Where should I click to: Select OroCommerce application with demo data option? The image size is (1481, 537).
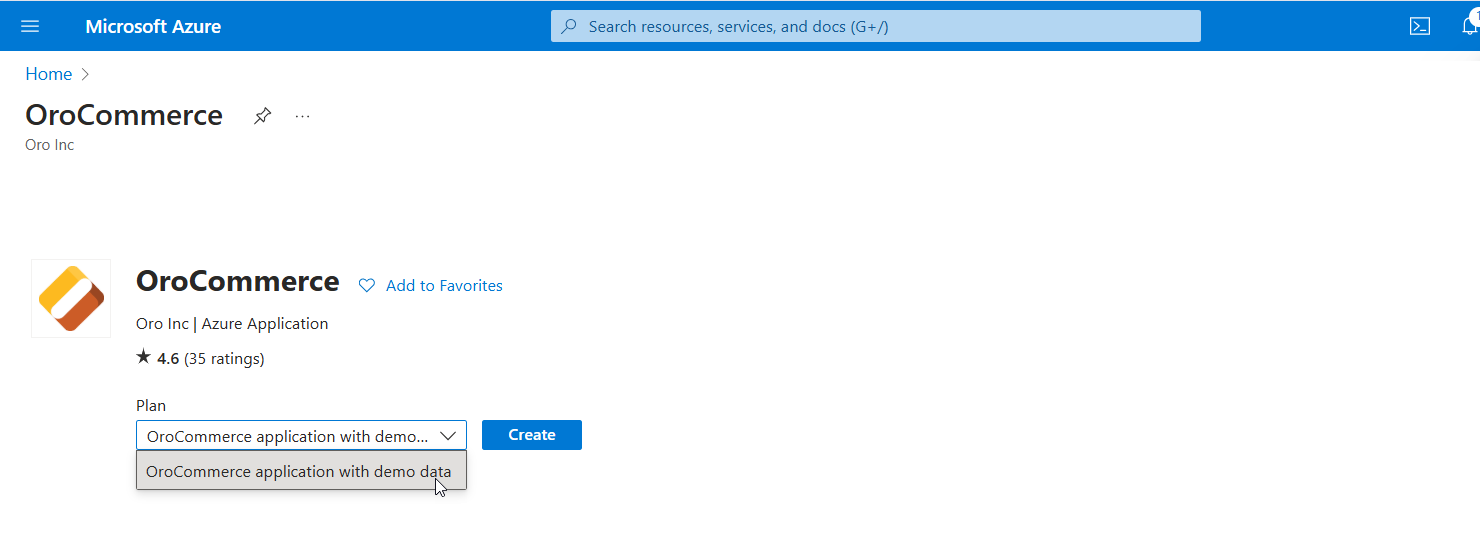pyautogui.click(x=299, y=471)
